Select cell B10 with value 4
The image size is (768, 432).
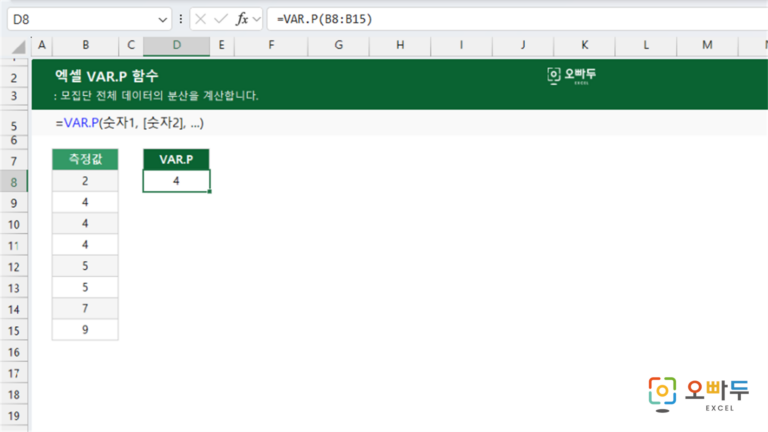click(85, 223)
